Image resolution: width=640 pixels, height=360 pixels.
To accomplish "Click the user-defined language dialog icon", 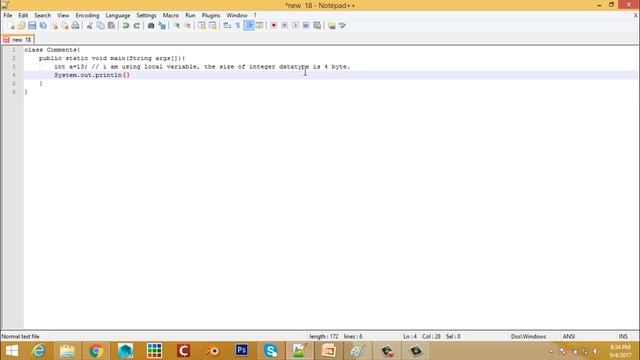I will point(260,26).
